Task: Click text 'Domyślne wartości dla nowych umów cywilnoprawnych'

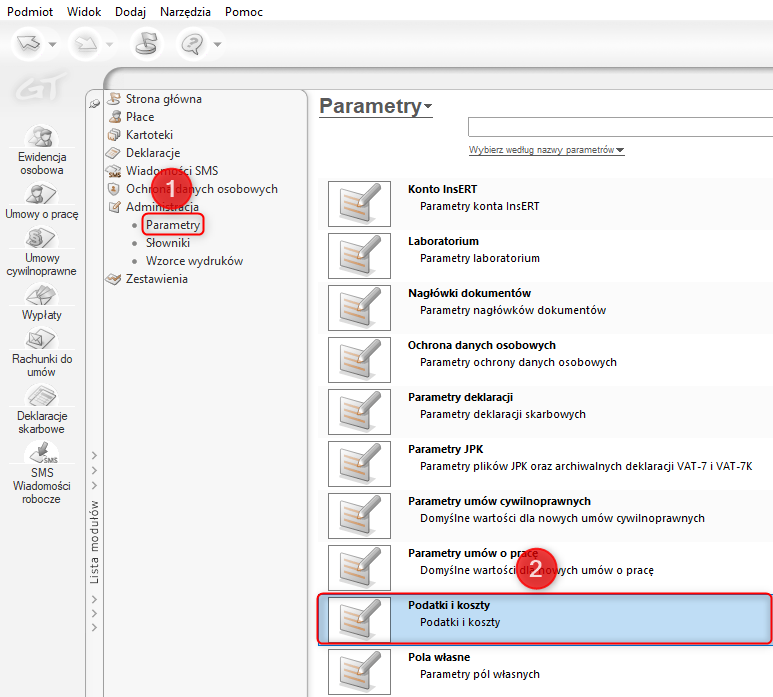Action: [x=562, y=518]
